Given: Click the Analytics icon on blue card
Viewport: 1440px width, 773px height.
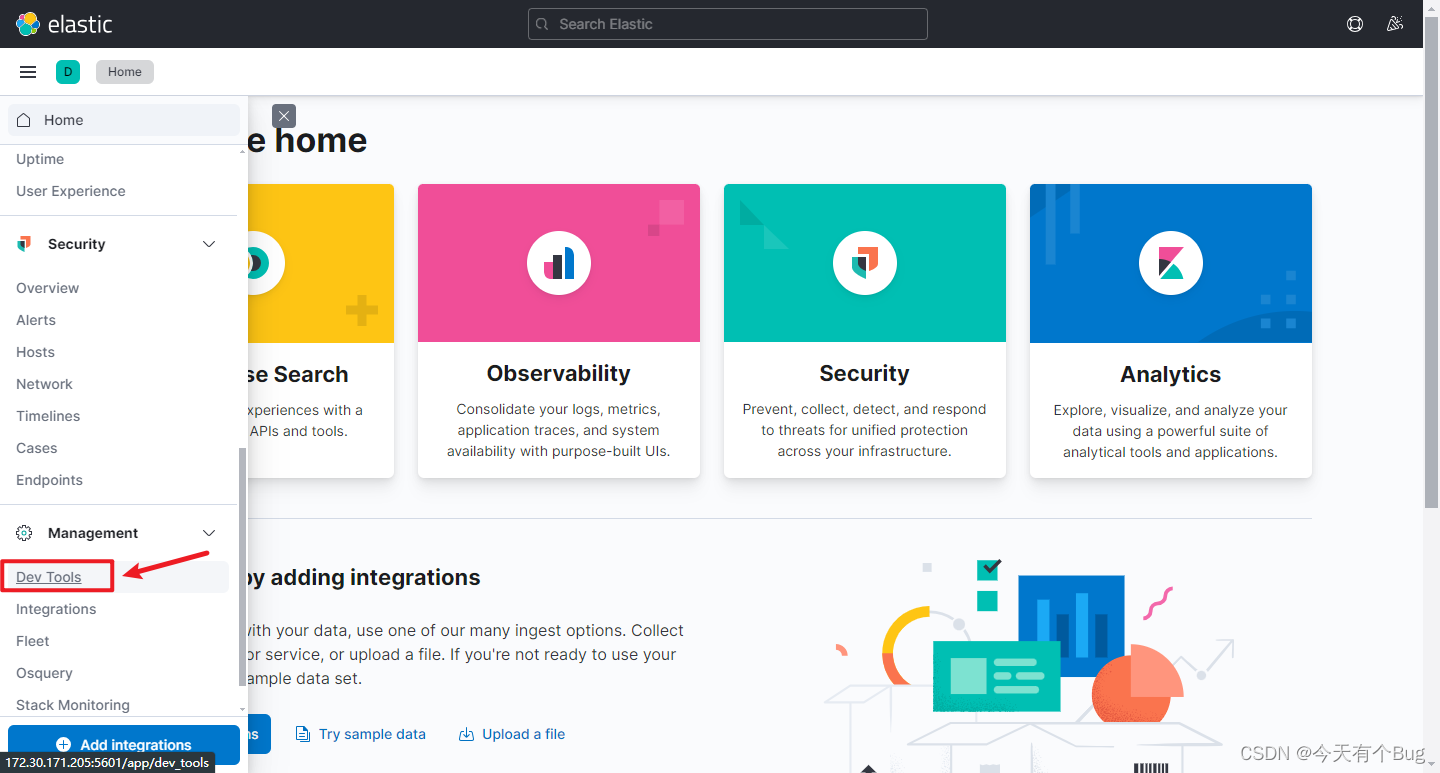Looking at the screenshot, I should [x=1170, y=262].
